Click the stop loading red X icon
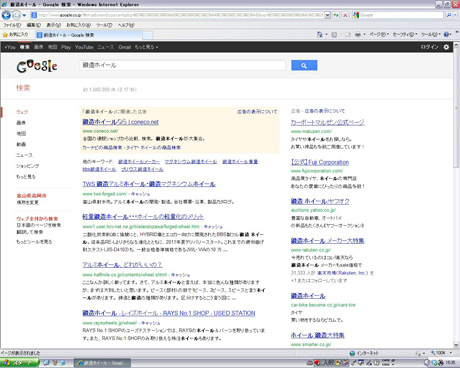The image size is (460, 368). 345,15
